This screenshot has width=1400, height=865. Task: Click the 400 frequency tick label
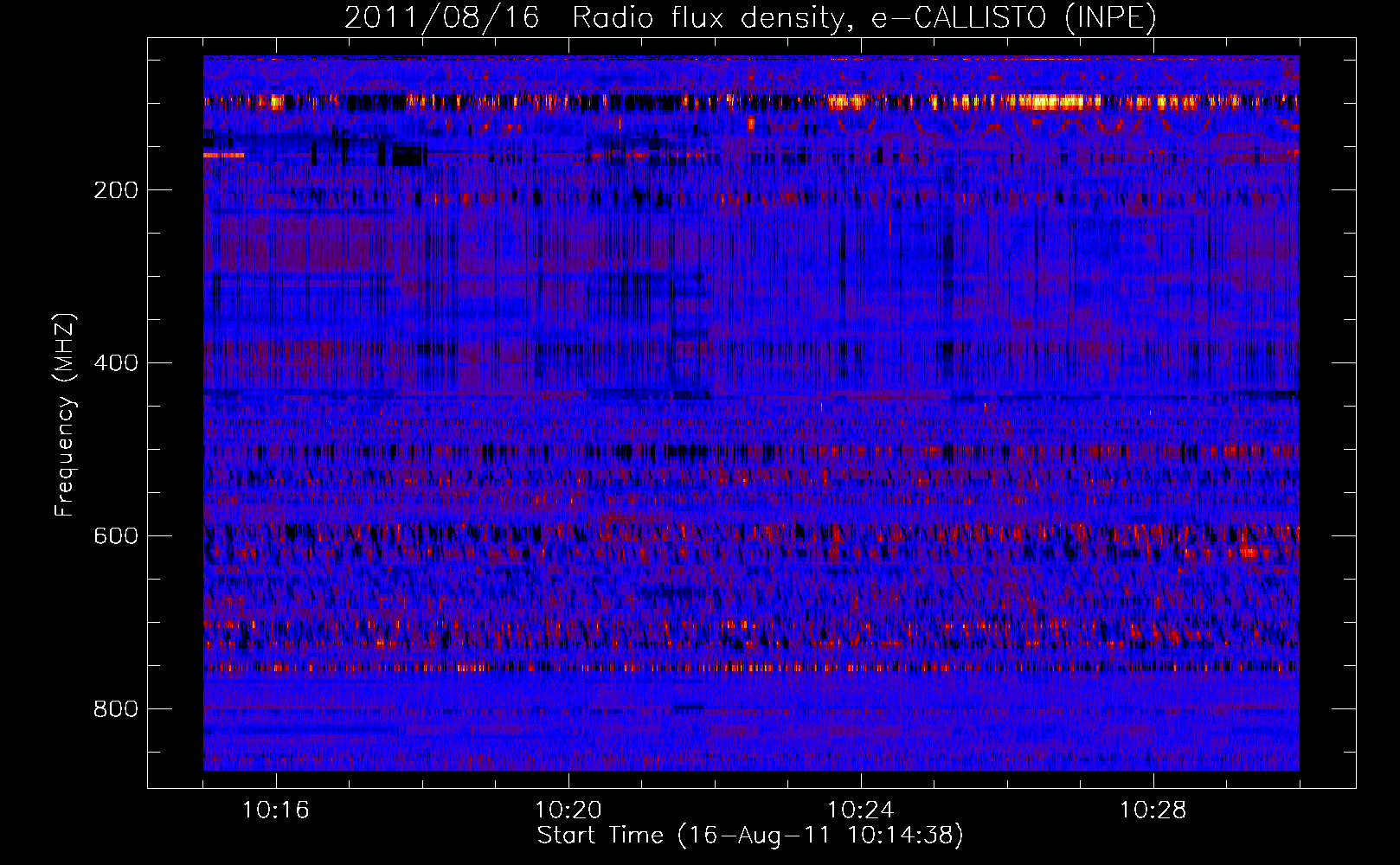[115, 363]
